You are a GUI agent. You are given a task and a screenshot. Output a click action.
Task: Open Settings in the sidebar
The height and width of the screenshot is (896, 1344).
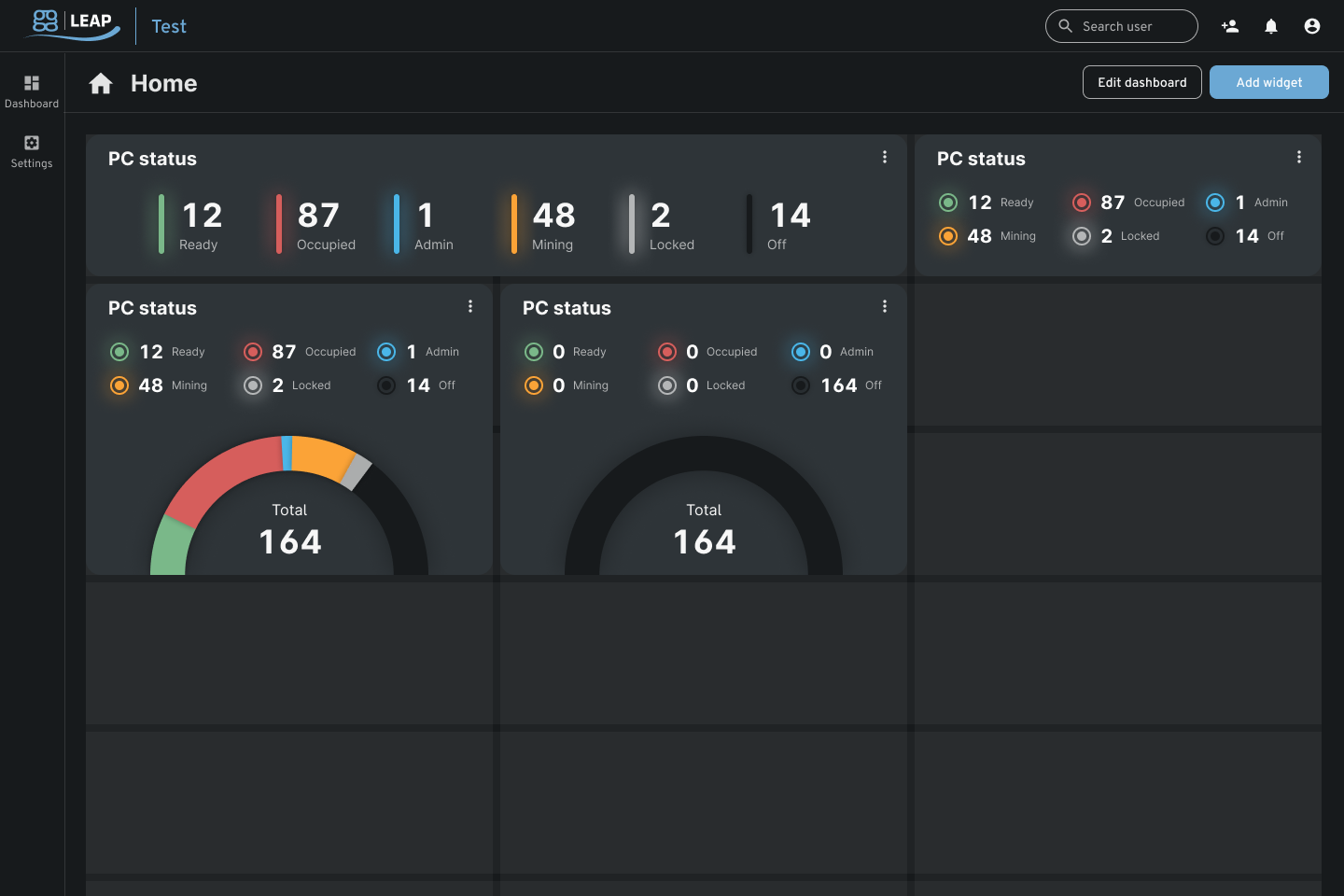(32, 151)
